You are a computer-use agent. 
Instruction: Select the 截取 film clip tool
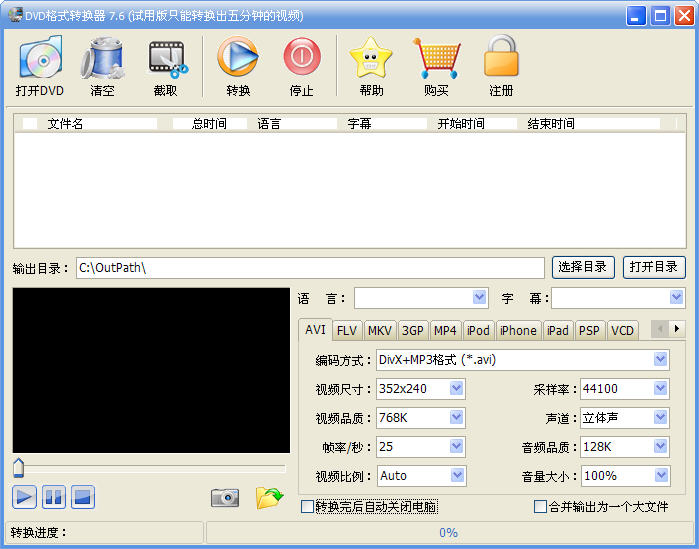pyautogui.click(x=167, y=59)
